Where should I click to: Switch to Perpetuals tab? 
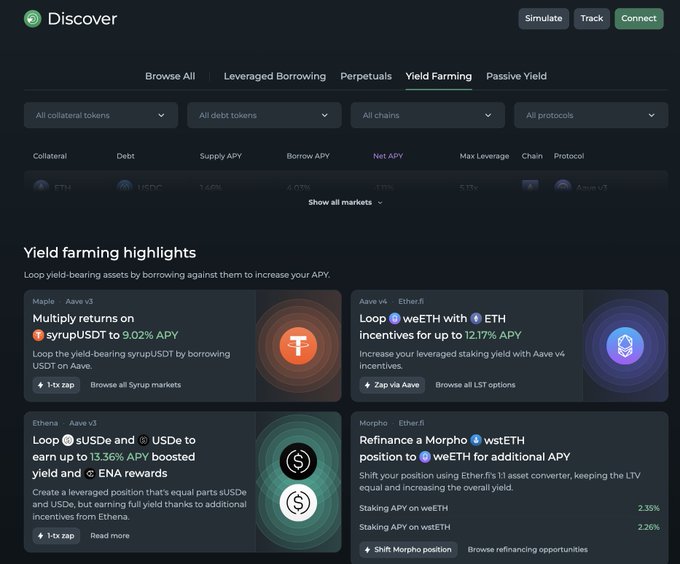[x=366, y=76]
